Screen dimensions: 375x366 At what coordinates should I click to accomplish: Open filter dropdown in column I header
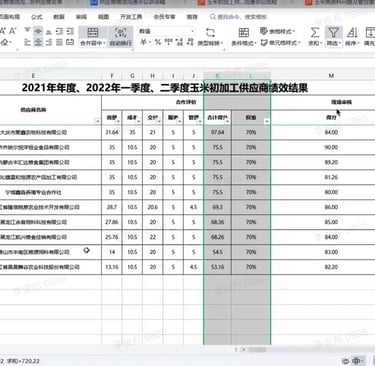(x=180, y=121)
